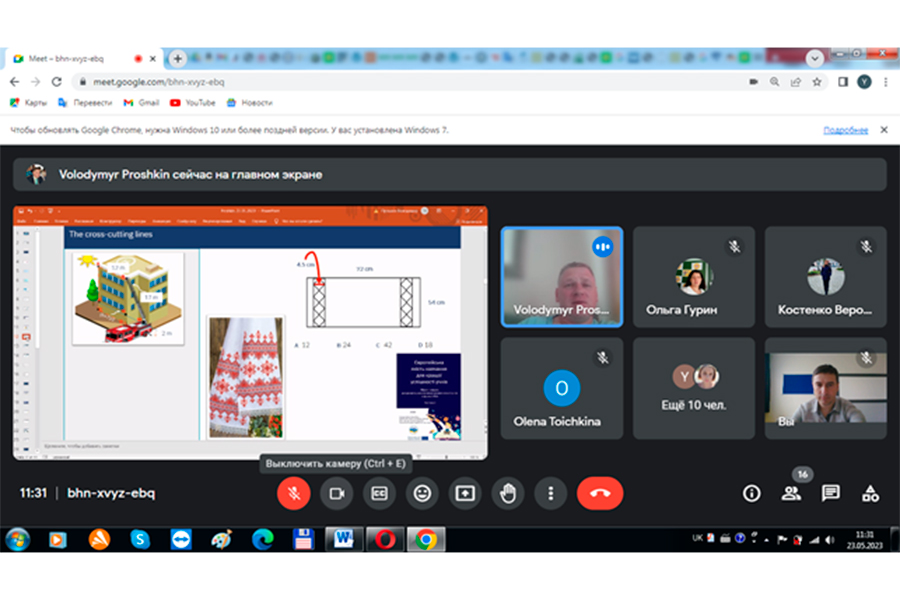900x600 pixels.
Task: Click the 'Подробнее' link in Chrome notice
Action: (x=845, y=130)
